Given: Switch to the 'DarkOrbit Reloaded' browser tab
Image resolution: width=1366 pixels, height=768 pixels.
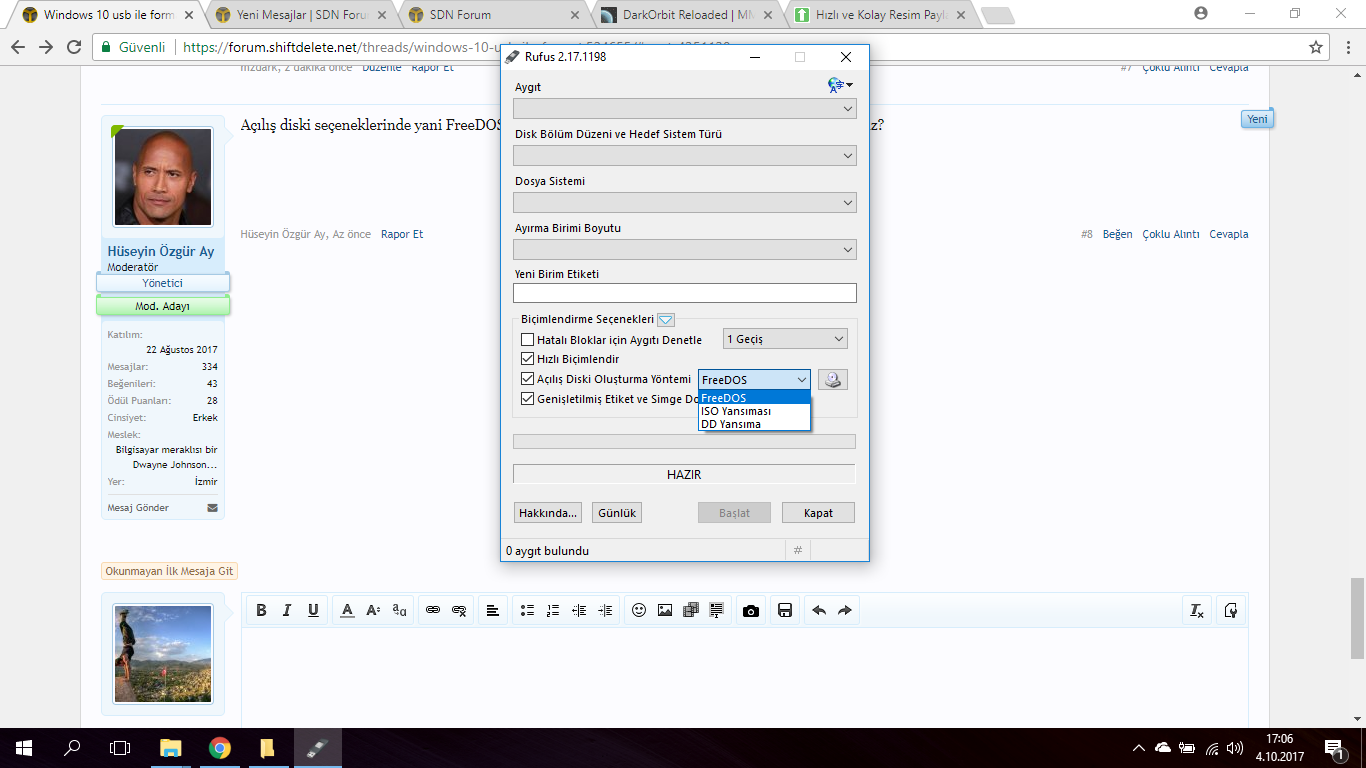Looking at the screenshot, I should [686, 15].
